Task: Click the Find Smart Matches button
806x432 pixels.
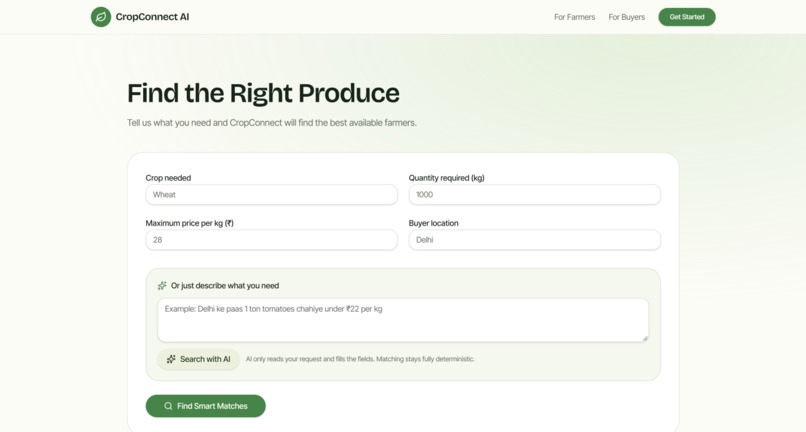Action: coord(206,406)
